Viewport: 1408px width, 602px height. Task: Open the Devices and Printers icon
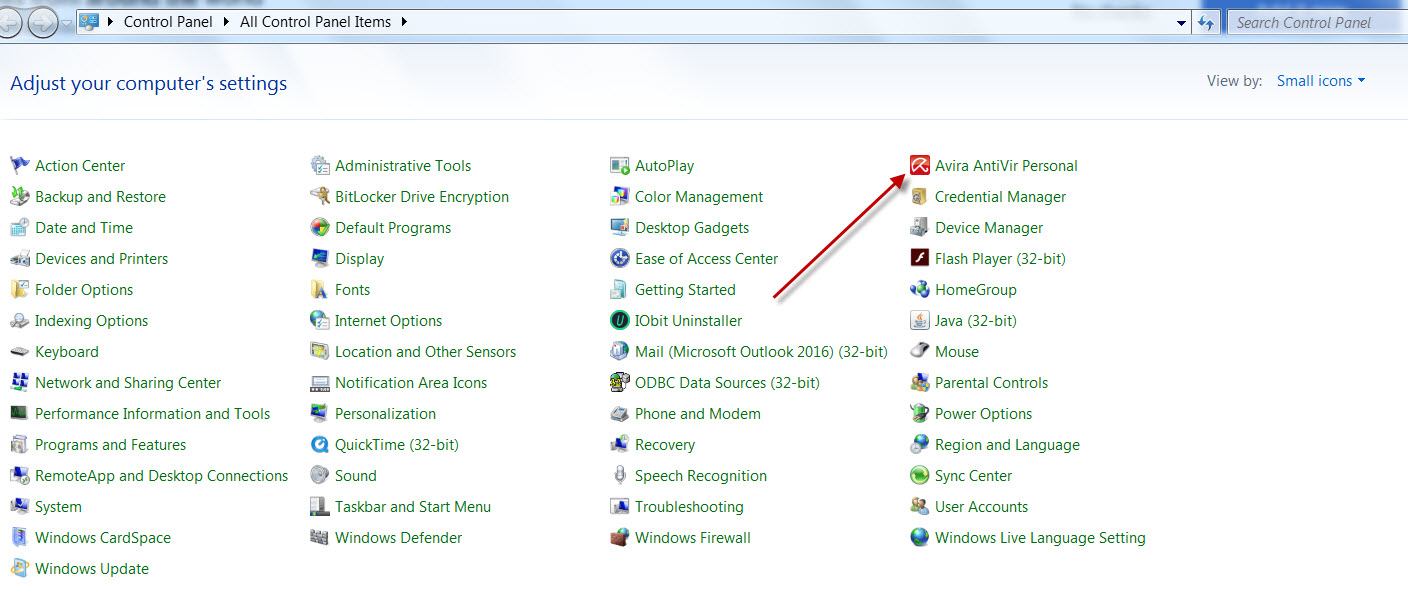click(x=19, y=259)
